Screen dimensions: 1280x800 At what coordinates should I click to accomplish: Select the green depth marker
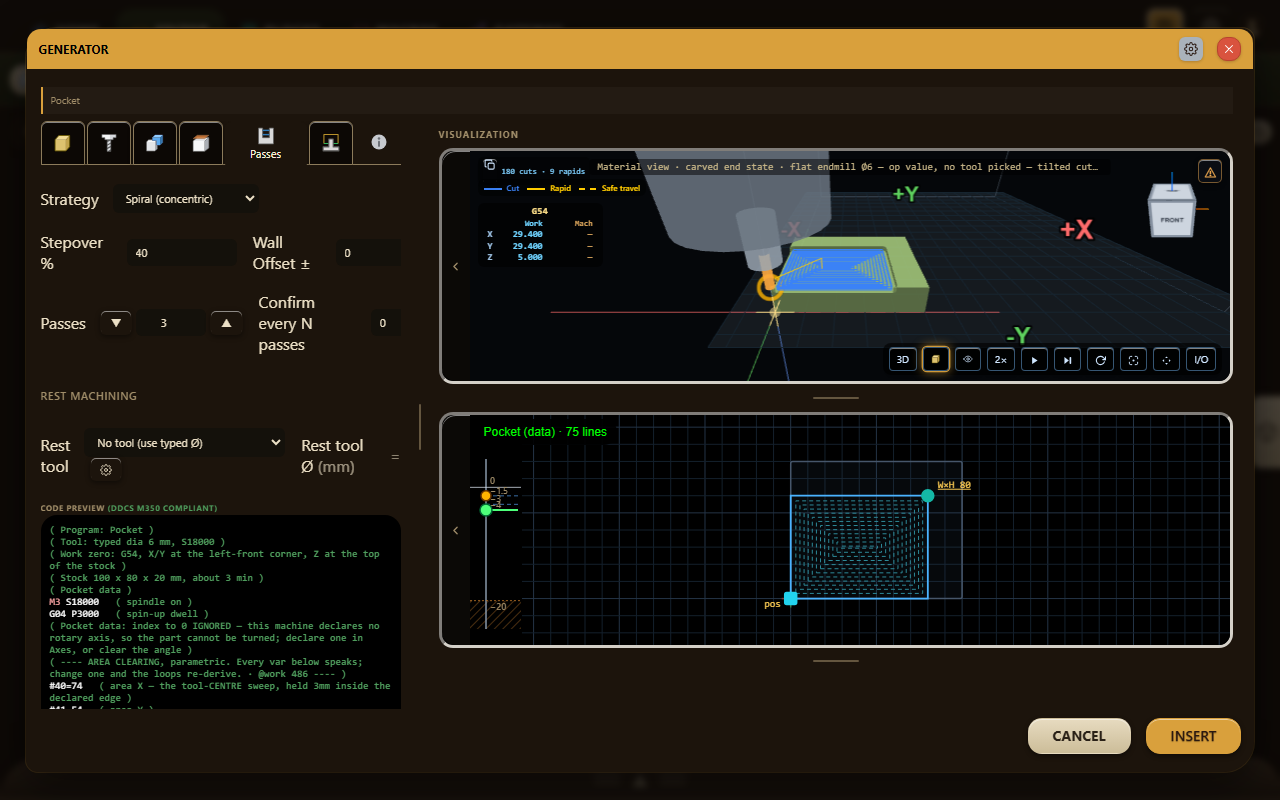[x=486, y=510]
